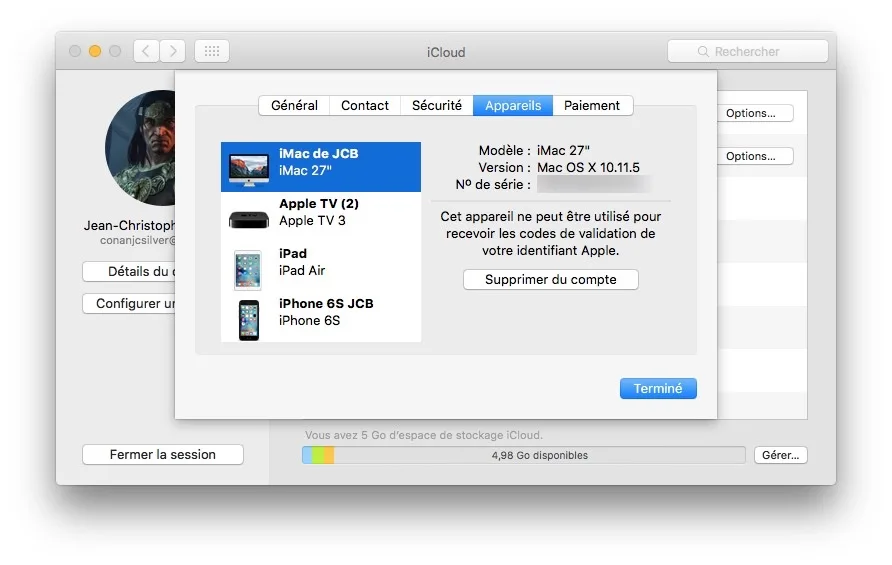Click the Configurer button in sidebar
Screen dimensions: 892x565
click(129, 303)
